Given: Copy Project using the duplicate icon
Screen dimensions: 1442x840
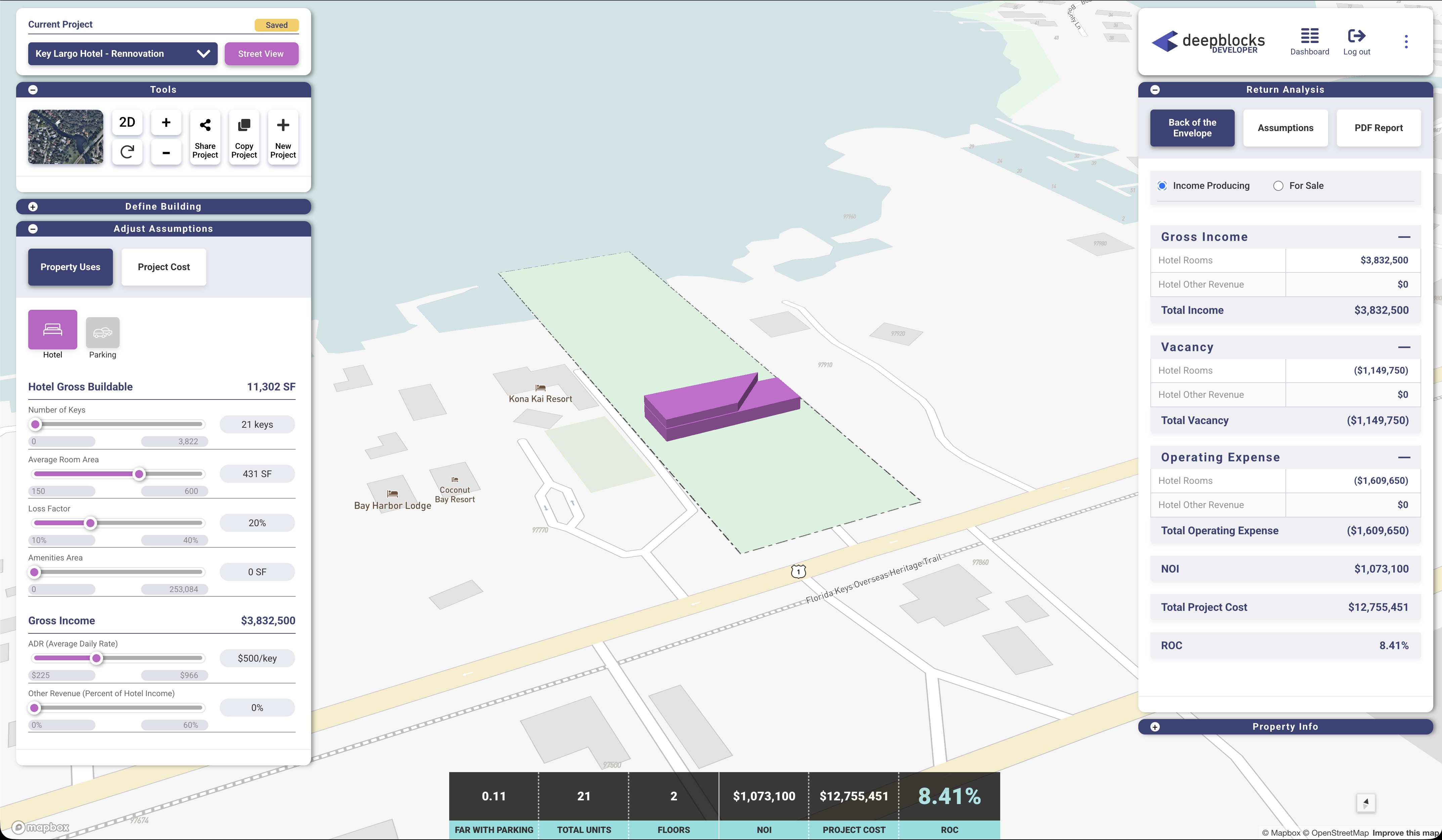Looking at the screenshot, I should click(244, 137).
